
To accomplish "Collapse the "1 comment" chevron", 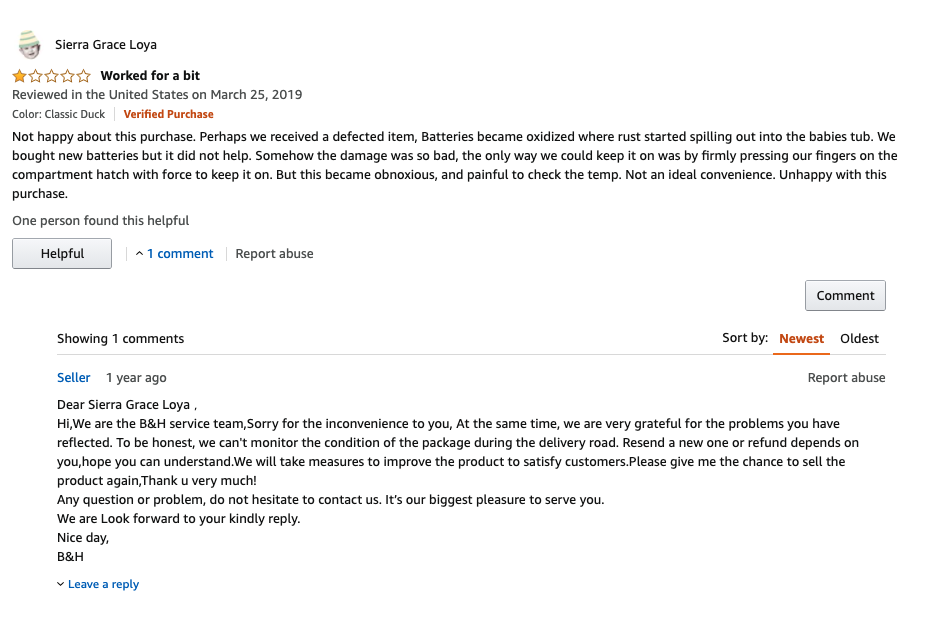I will coord(140,254).
